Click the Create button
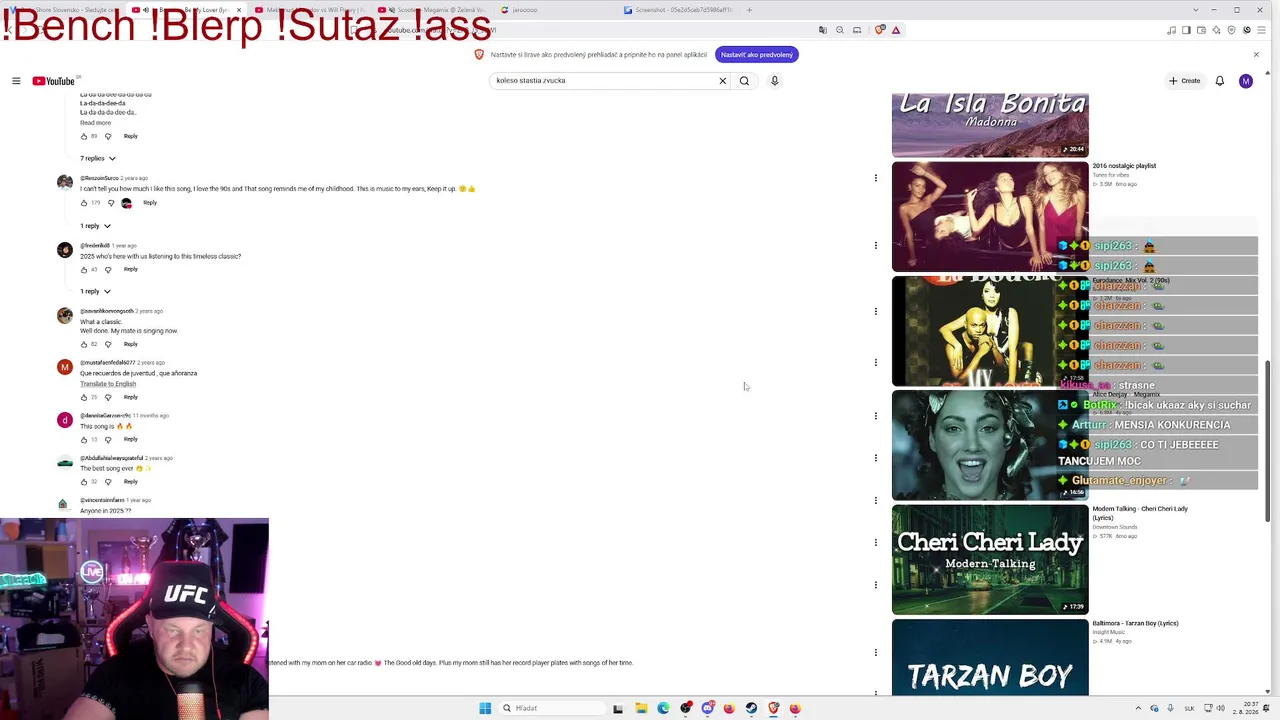This screenshot has width=1280, height=720. pos(1185,81)
